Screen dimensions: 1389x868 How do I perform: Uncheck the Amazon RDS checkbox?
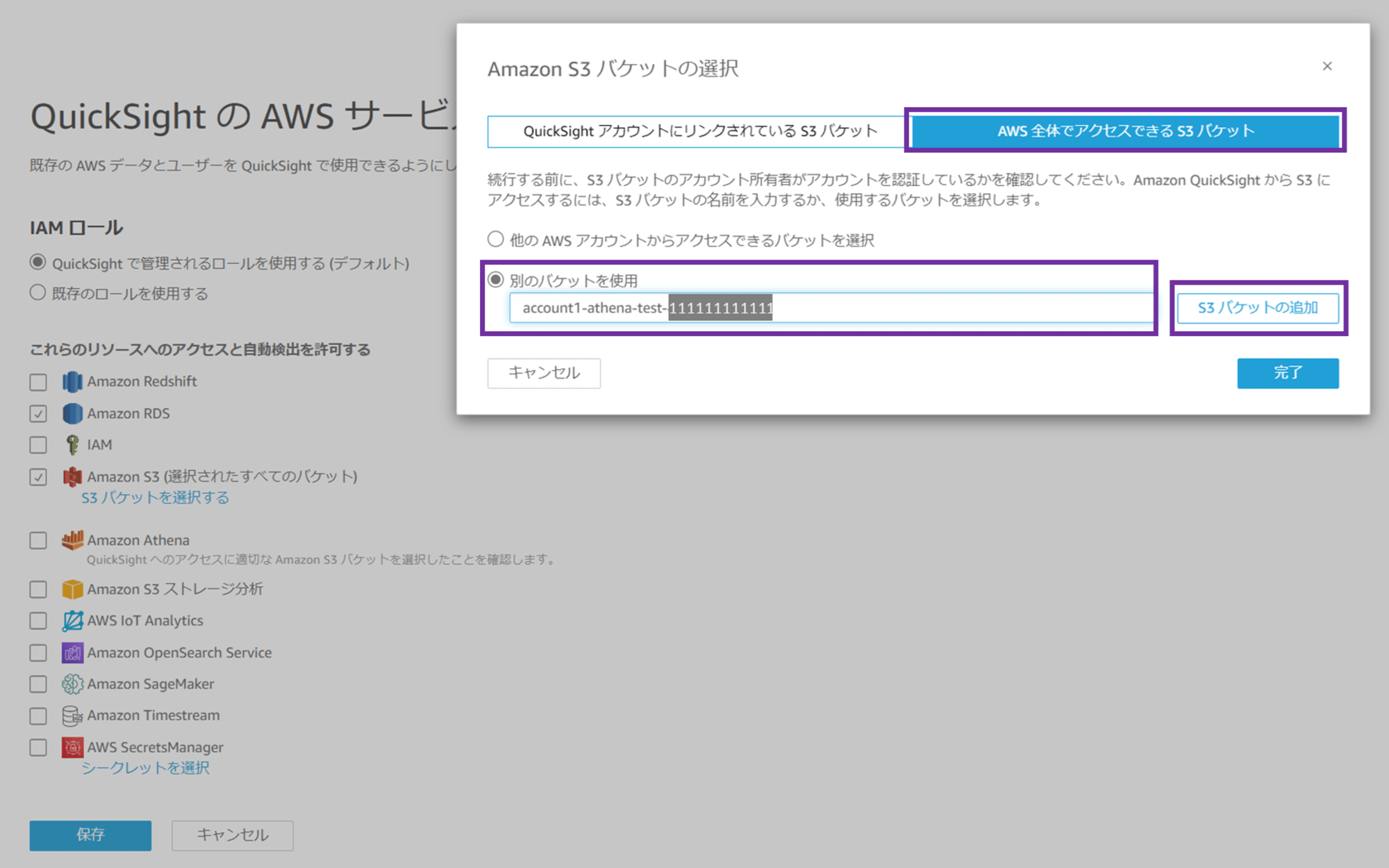click(x=38, y=414)
